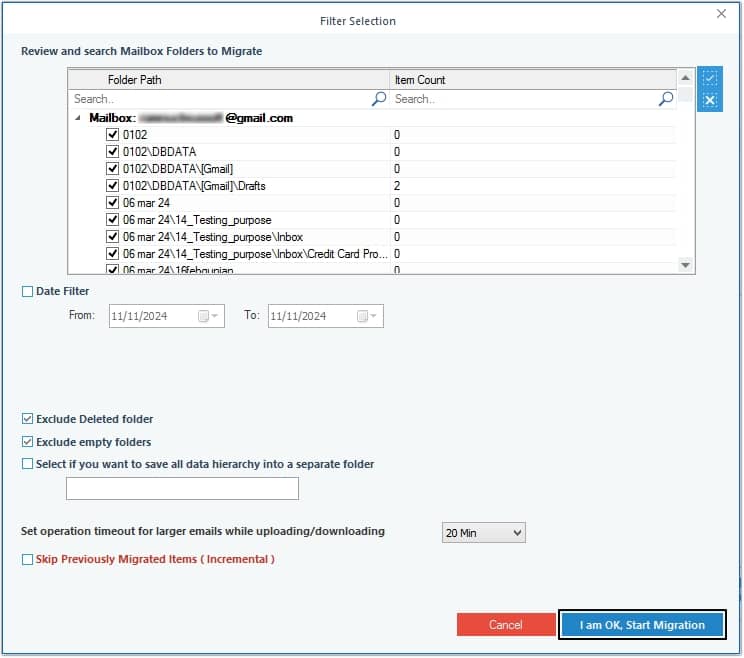Click the Folder Path search magnifier icon
744x658 pixels.
click(379, 99)
